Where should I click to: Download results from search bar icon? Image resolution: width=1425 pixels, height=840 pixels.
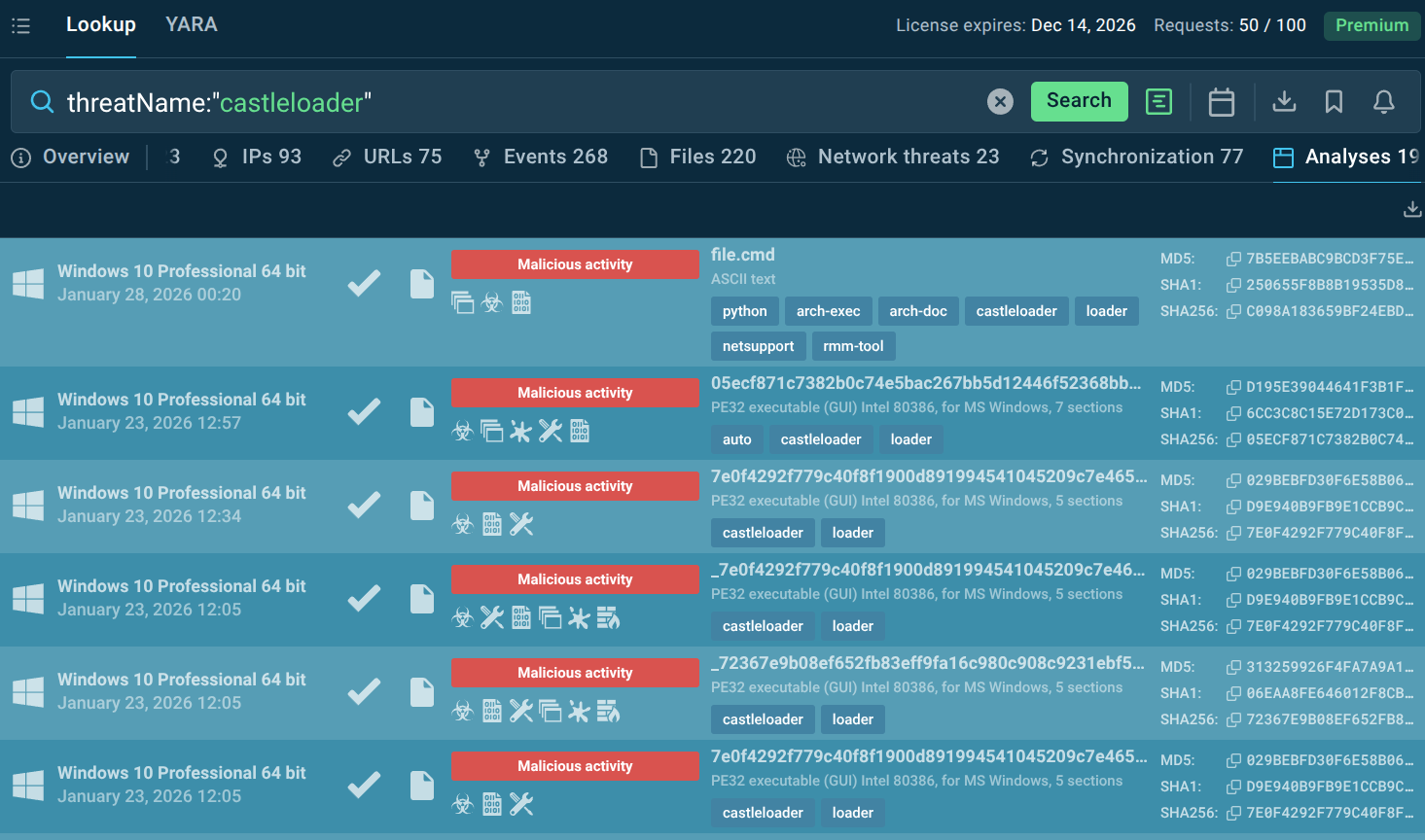click(x=1284, y=101)
